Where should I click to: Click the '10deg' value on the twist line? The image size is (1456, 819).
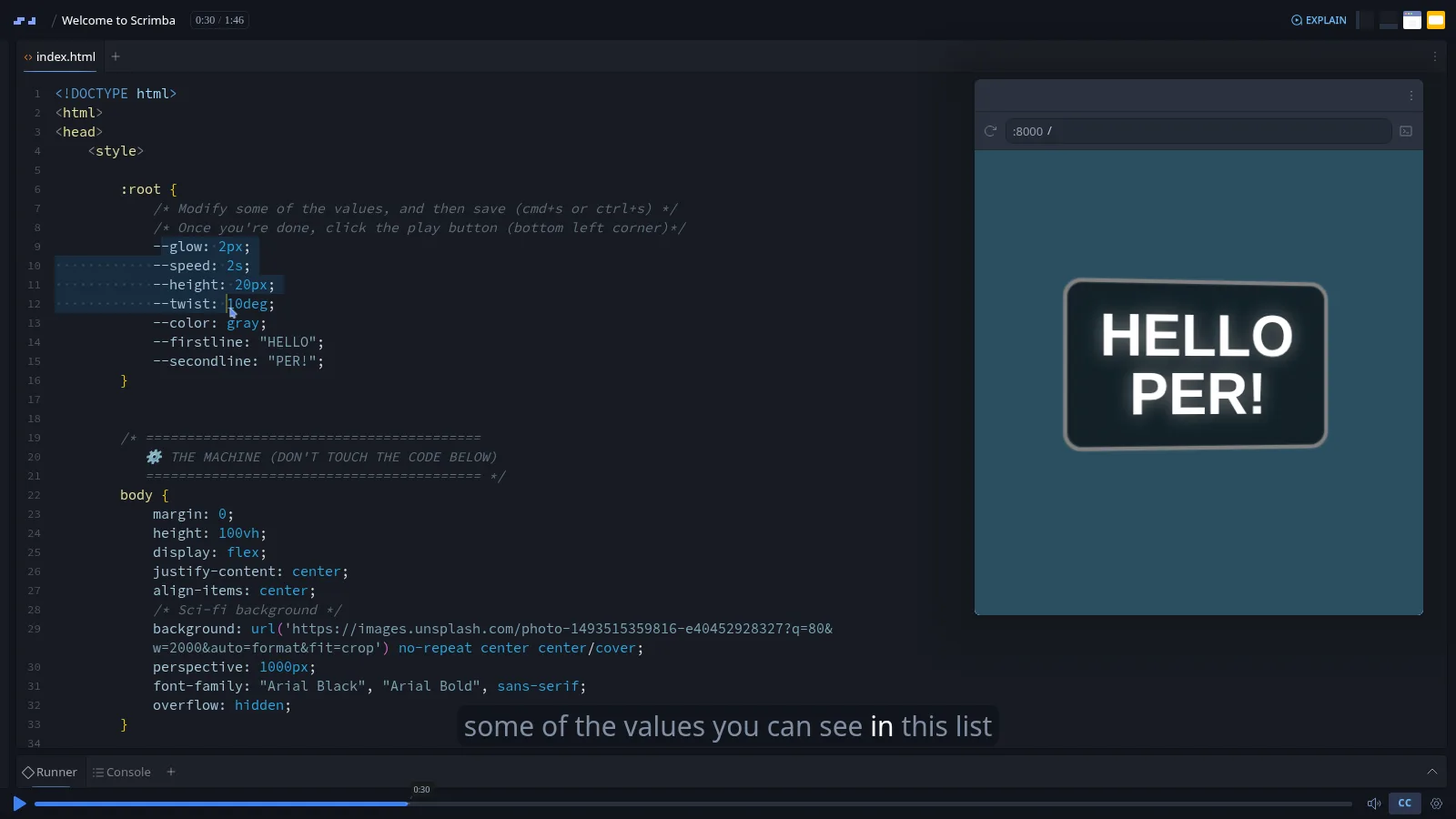click(248, 304)
